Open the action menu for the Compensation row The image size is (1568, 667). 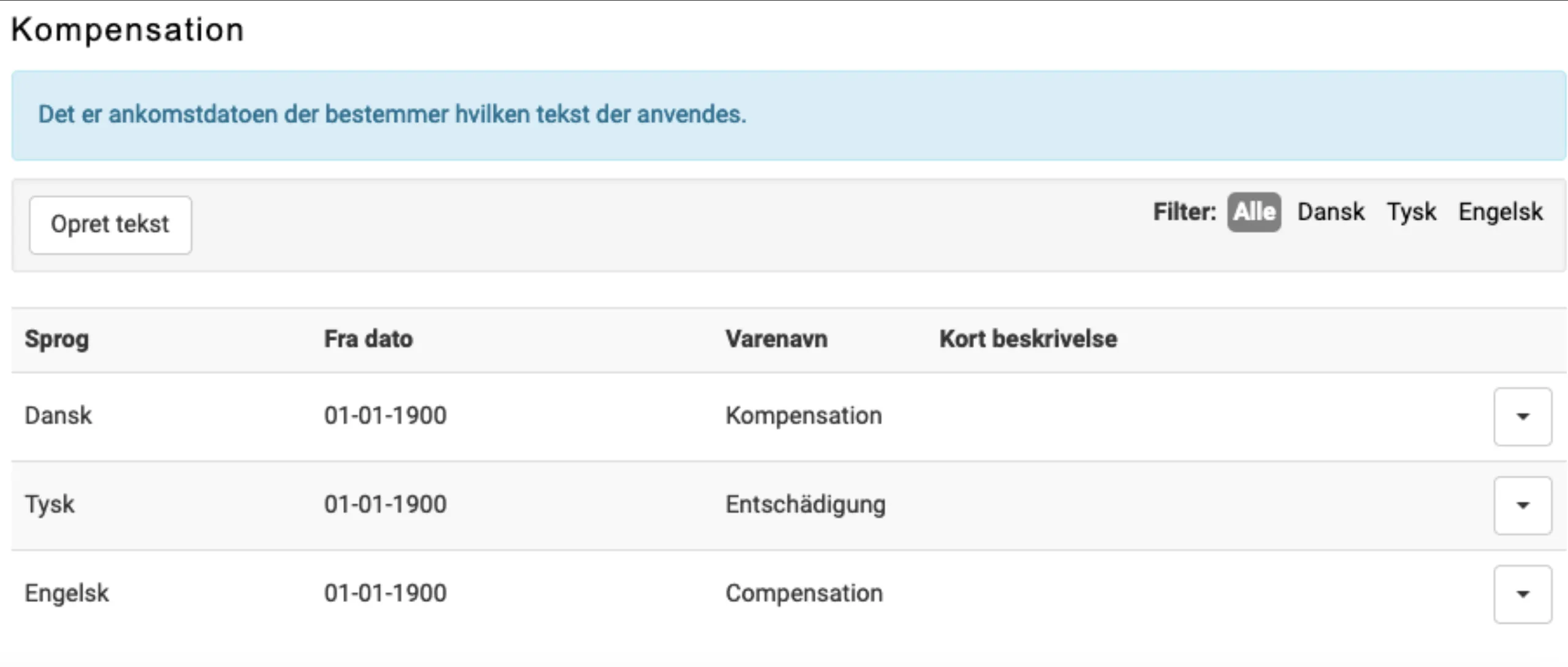(x=1522, y=595)
